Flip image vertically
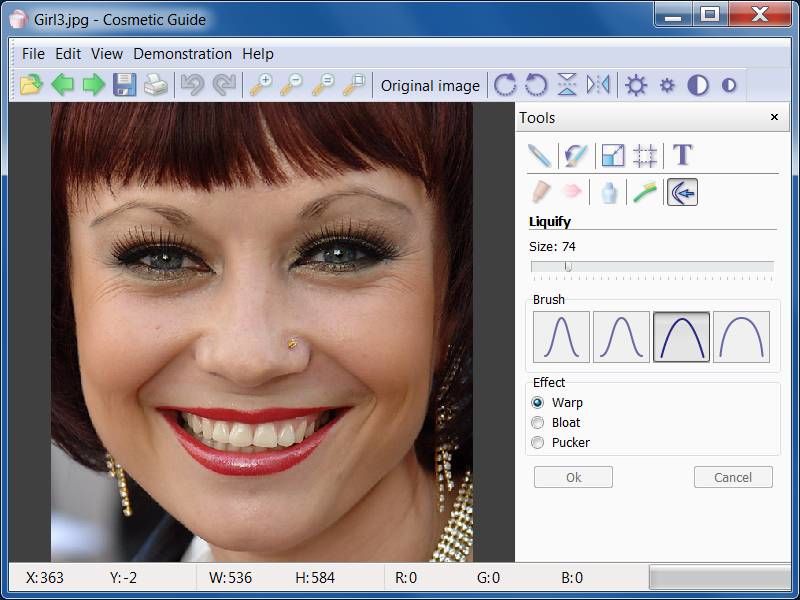 (567, 85)
